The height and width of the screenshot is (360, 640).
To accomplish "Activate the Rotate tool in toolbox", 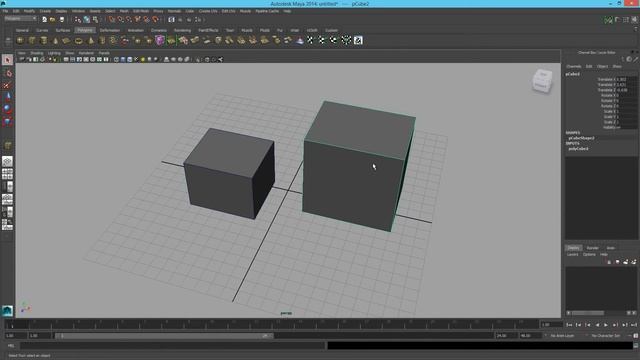I will 7,109.
